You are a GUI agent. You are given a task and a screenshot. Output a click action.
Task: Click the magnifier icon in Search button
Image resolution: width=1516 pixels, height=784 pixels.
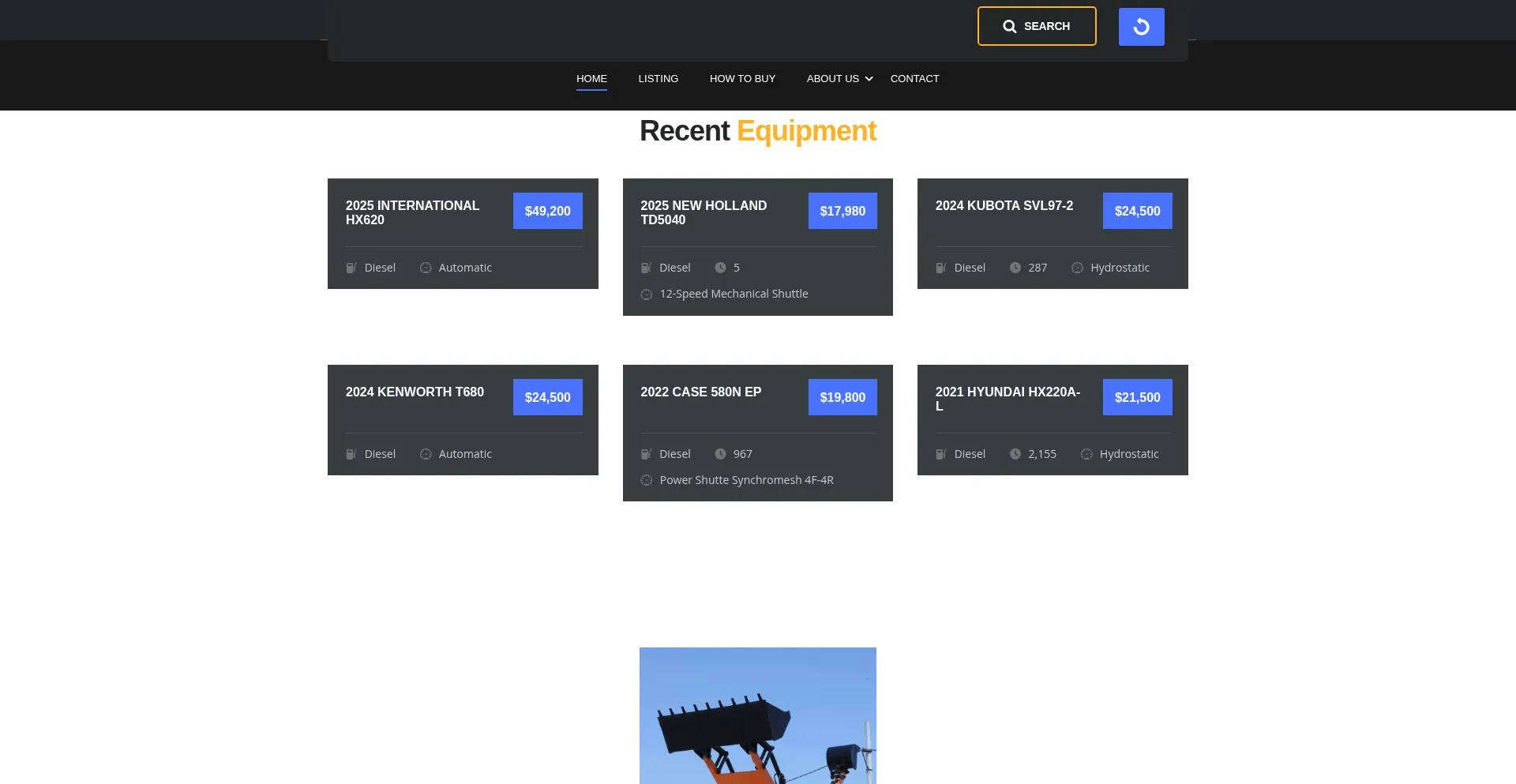[1009, 27]
